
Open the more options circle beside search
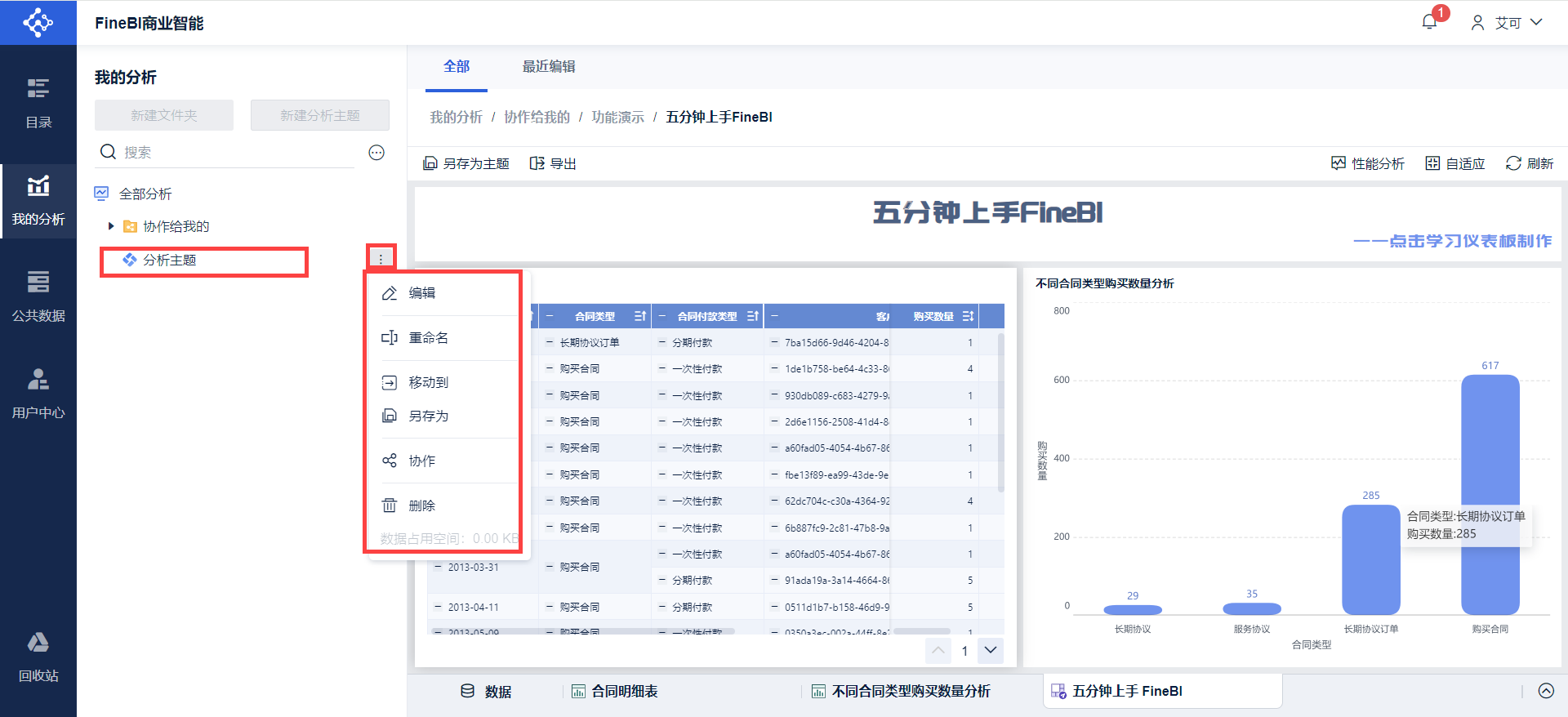click(376, 153)
